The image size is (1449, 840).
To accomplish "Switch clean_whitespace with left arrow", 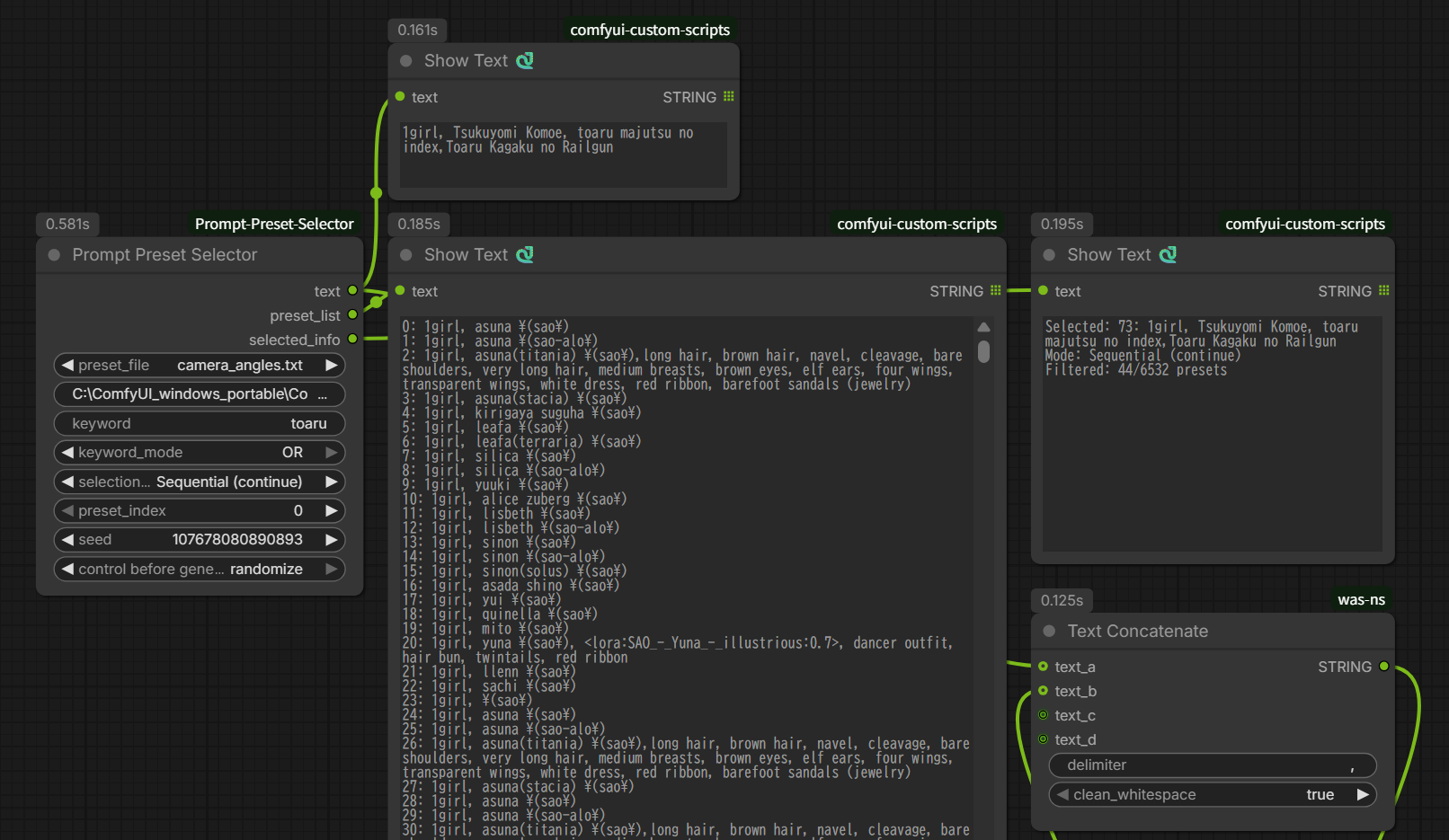I will click(1063, 794).
